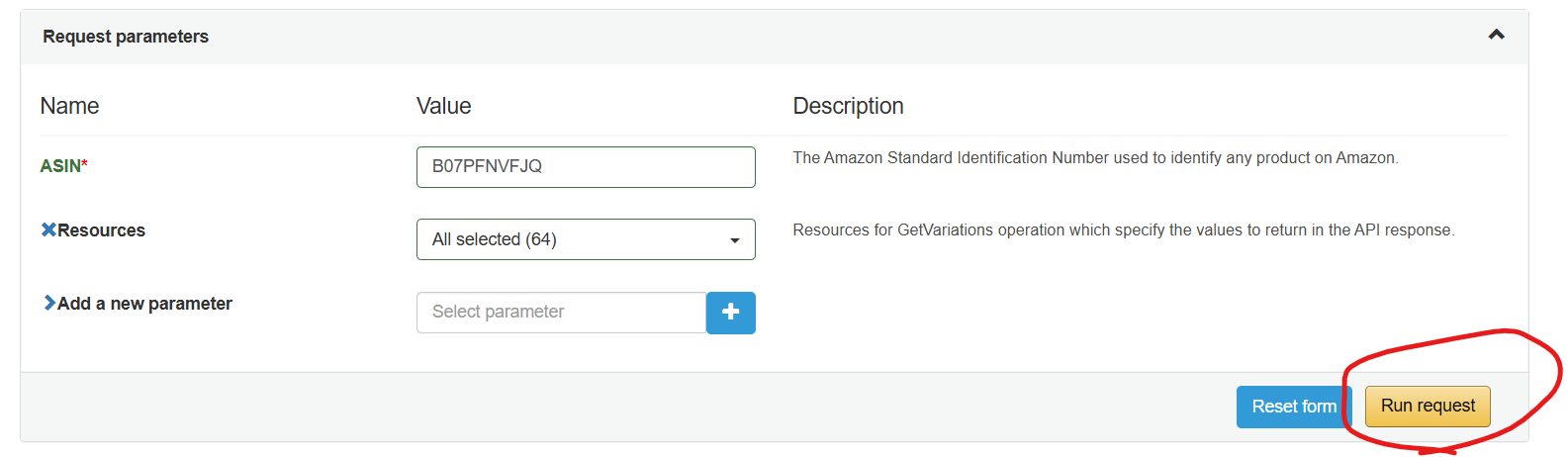This screenshot has width=1568, height=457.
Task: Collapse the Request parameters panel chevron
Action: point(1496,35)
